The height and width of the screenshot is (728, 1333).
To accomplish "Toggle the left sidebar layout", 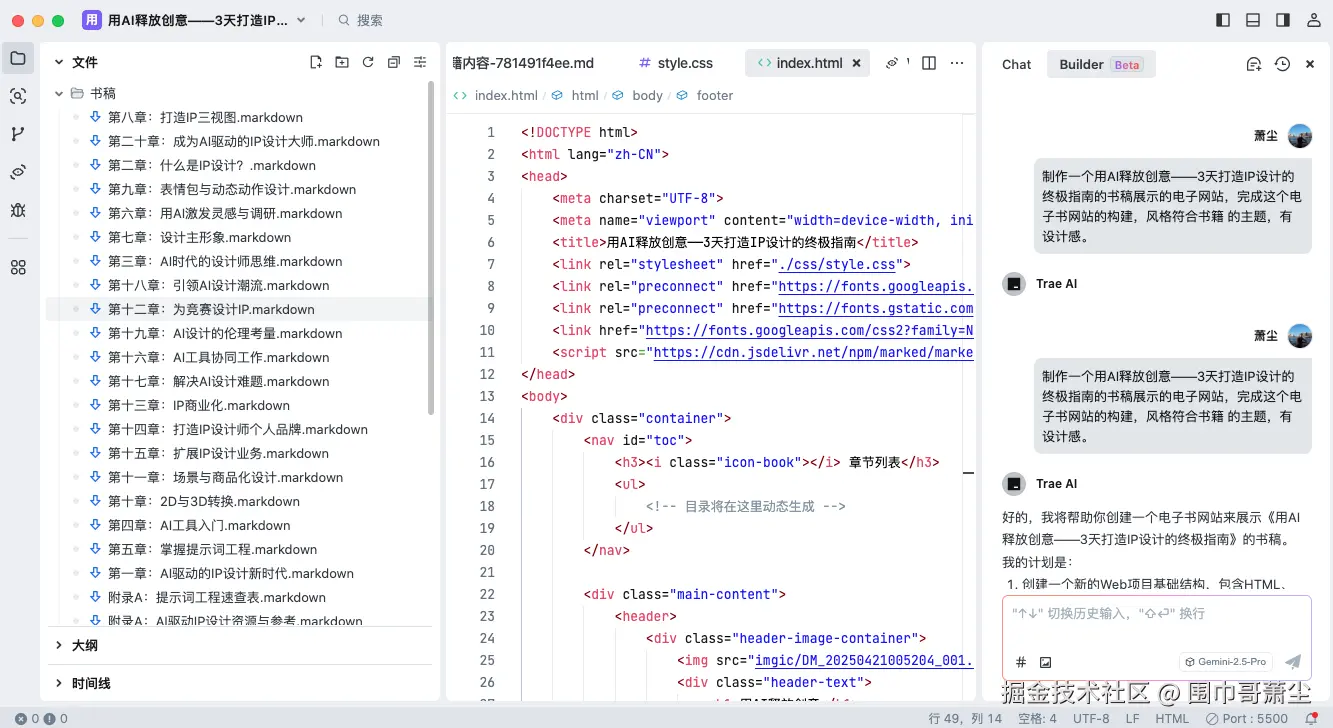I will tap(1223, 20).
